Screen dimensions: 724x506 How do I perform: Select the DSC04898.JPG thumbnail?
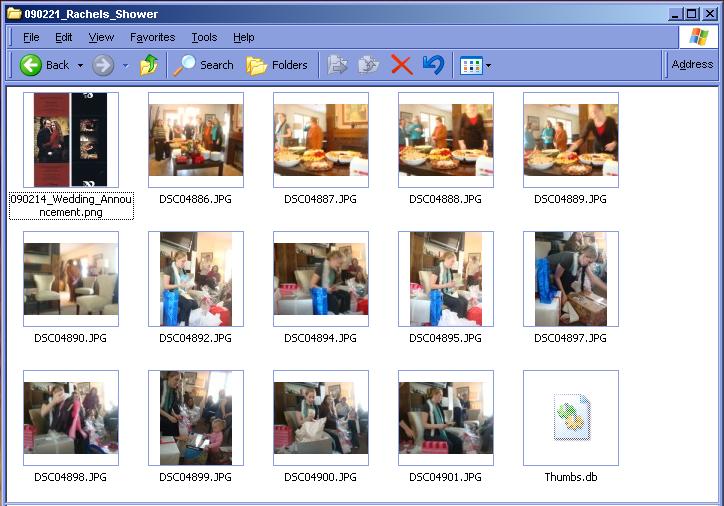click(x=71, y=418)
